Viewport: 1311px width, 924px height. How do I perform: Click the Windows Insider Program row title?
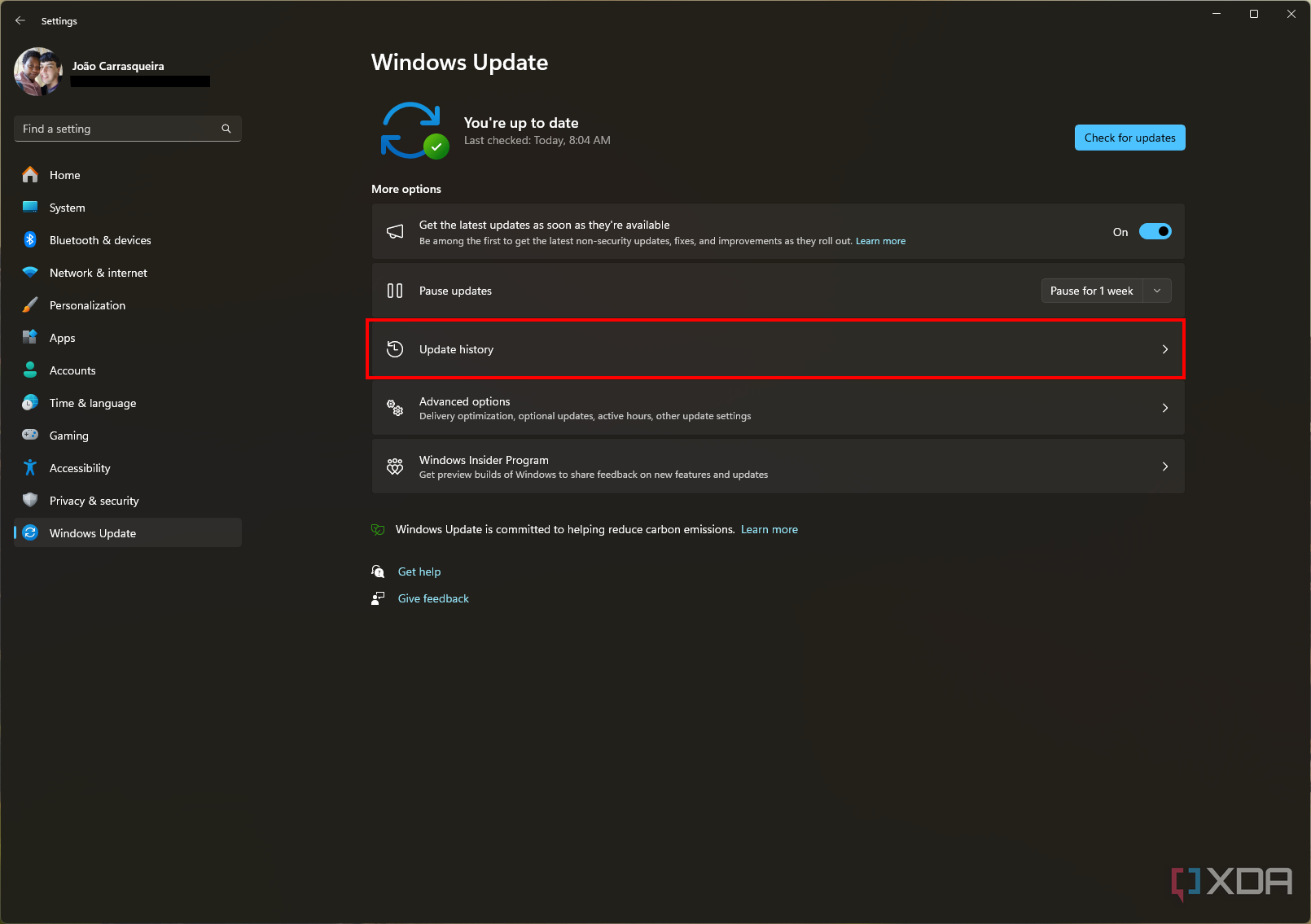[484, 460]
